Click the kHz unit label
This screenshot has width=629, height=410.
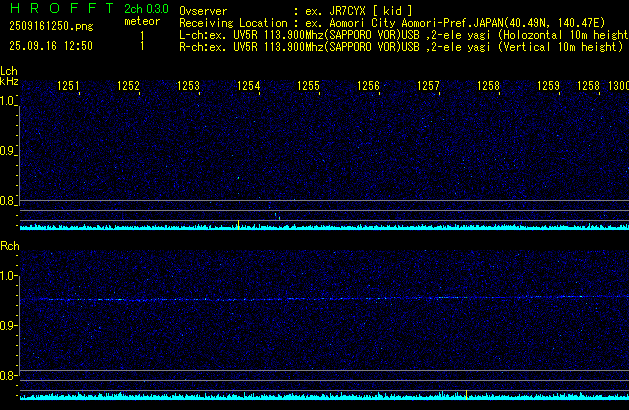(x=9, y=81)
